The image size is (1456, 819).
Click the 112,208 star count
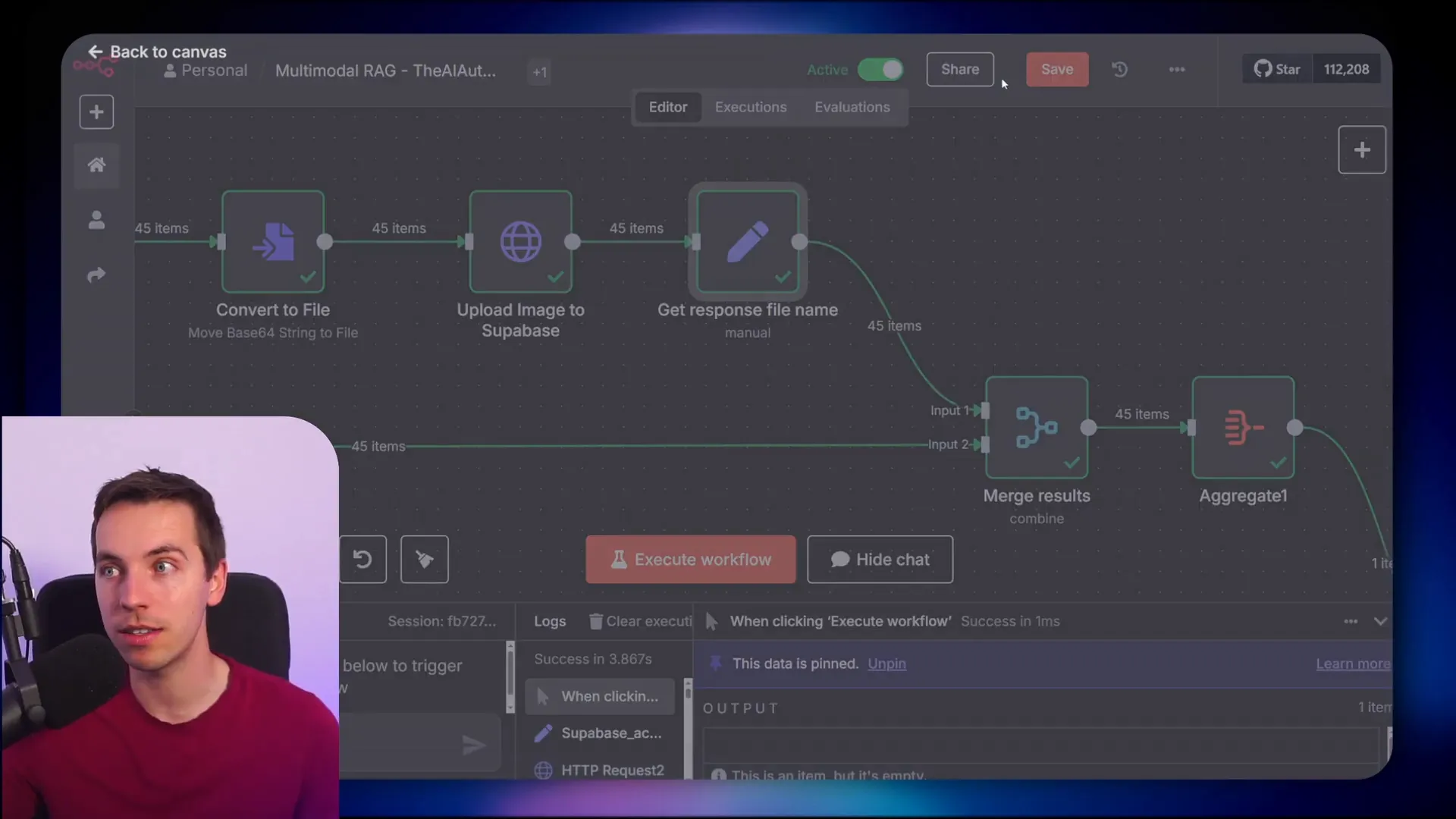[1346, 69]
